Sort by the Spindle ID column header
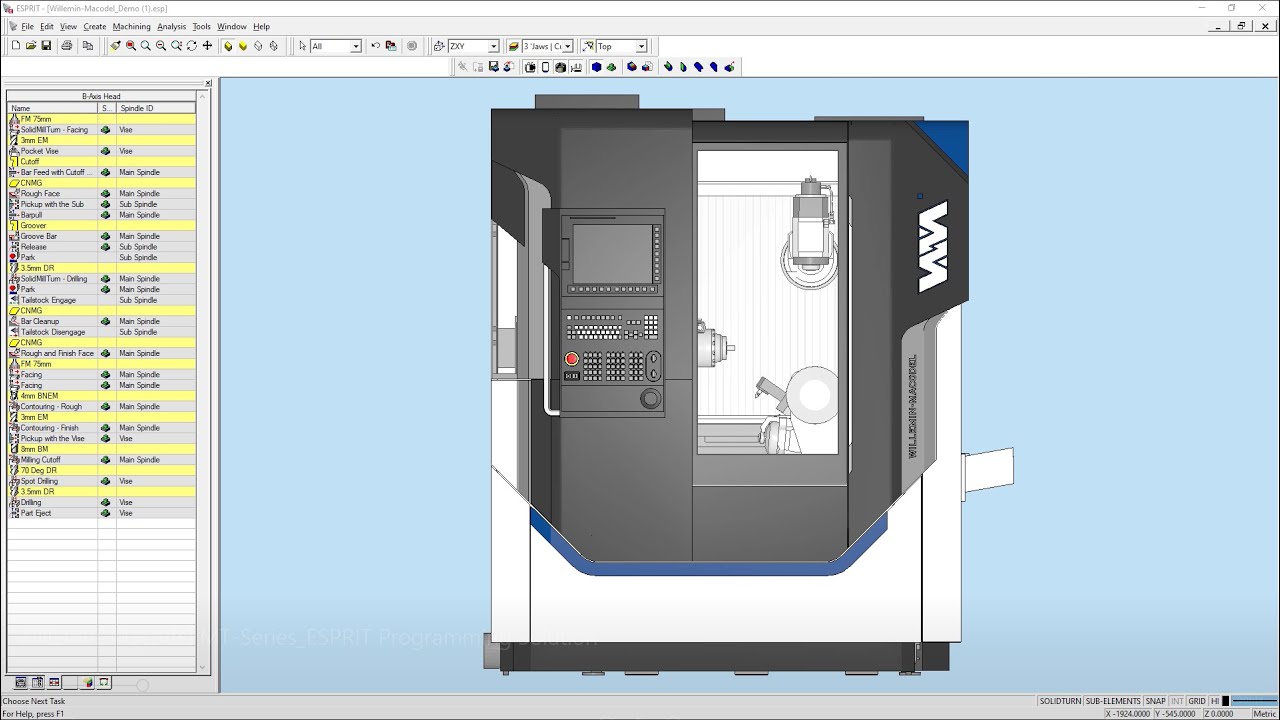1280x720 pixels. (156, 108)
